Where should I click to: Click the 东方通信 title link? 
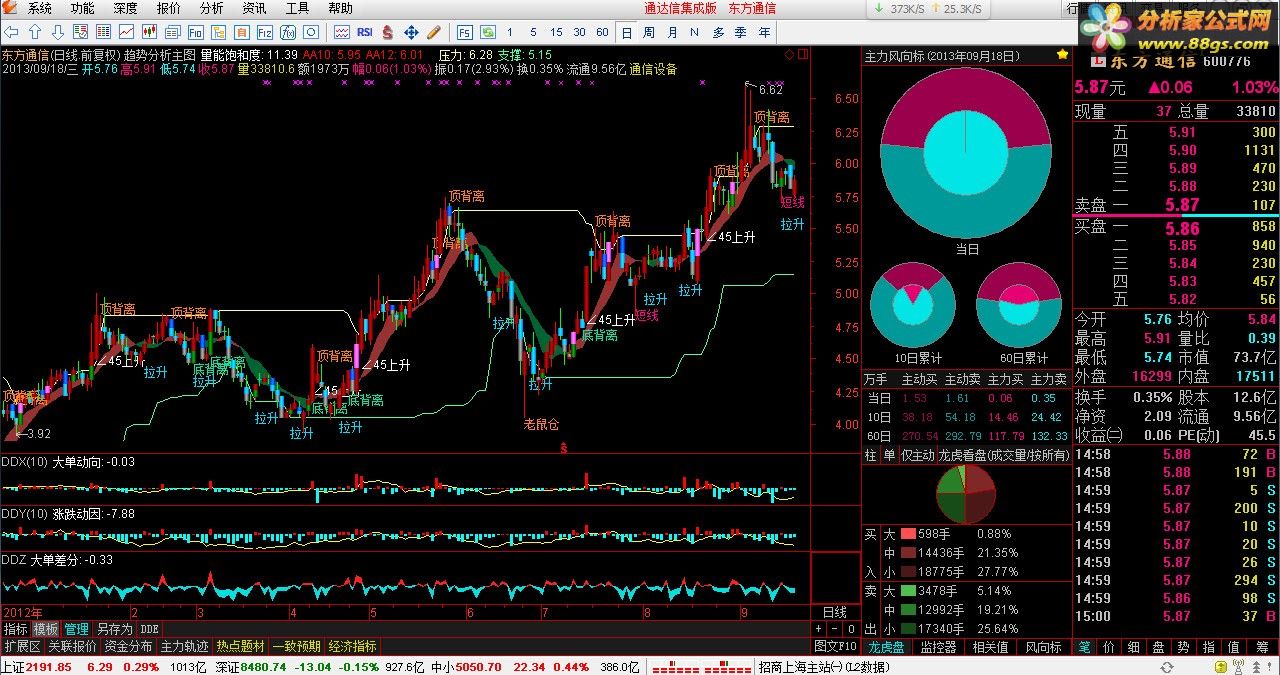click(751, 8)
